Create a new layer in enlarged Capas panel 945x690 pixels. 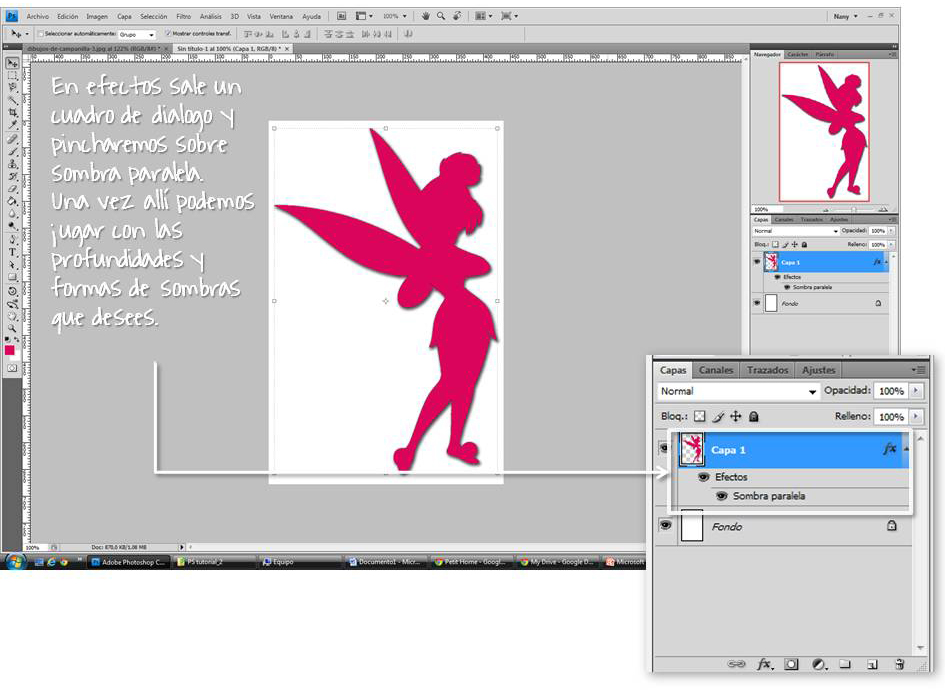(872, 664)
